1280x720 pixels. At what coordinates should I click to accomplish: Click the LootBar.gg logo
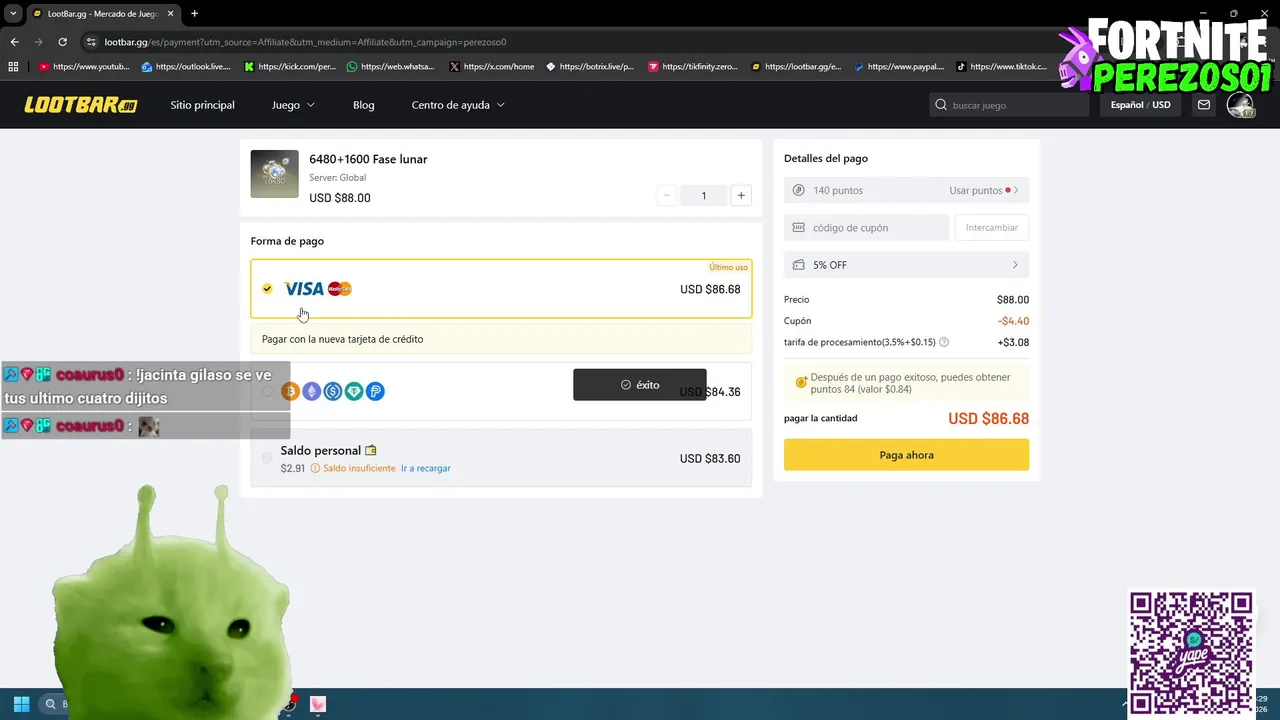tap(81, 105)
